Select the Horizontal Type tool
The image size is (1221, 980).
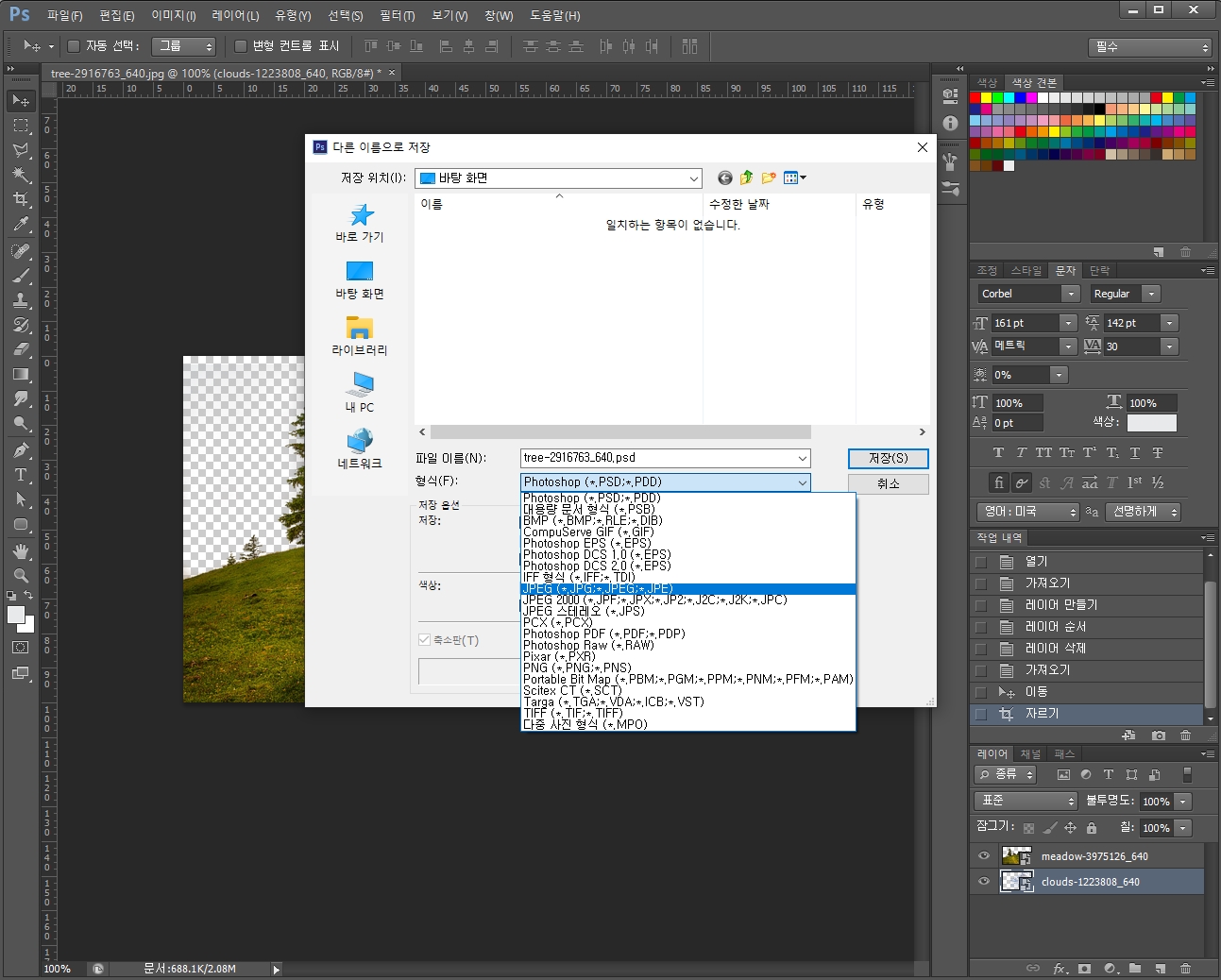(x=21, y=475)
